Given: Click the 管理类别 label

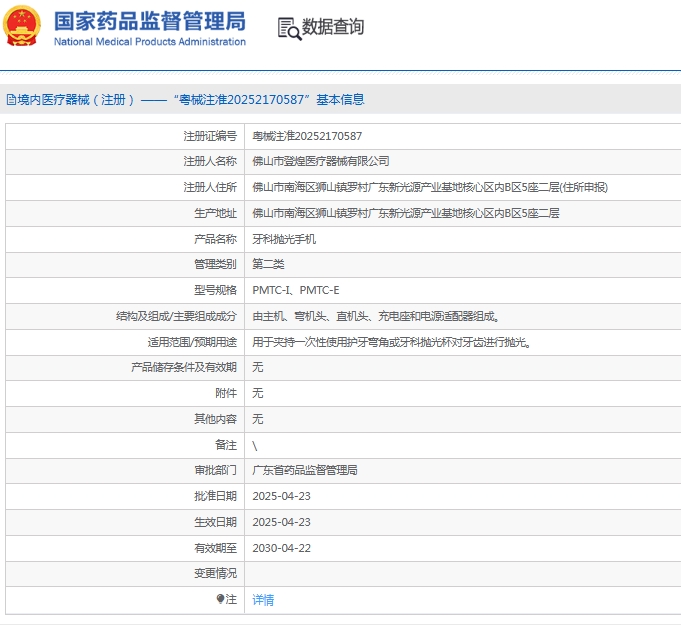Looking at the screenshot, I should tap(215, 264).
